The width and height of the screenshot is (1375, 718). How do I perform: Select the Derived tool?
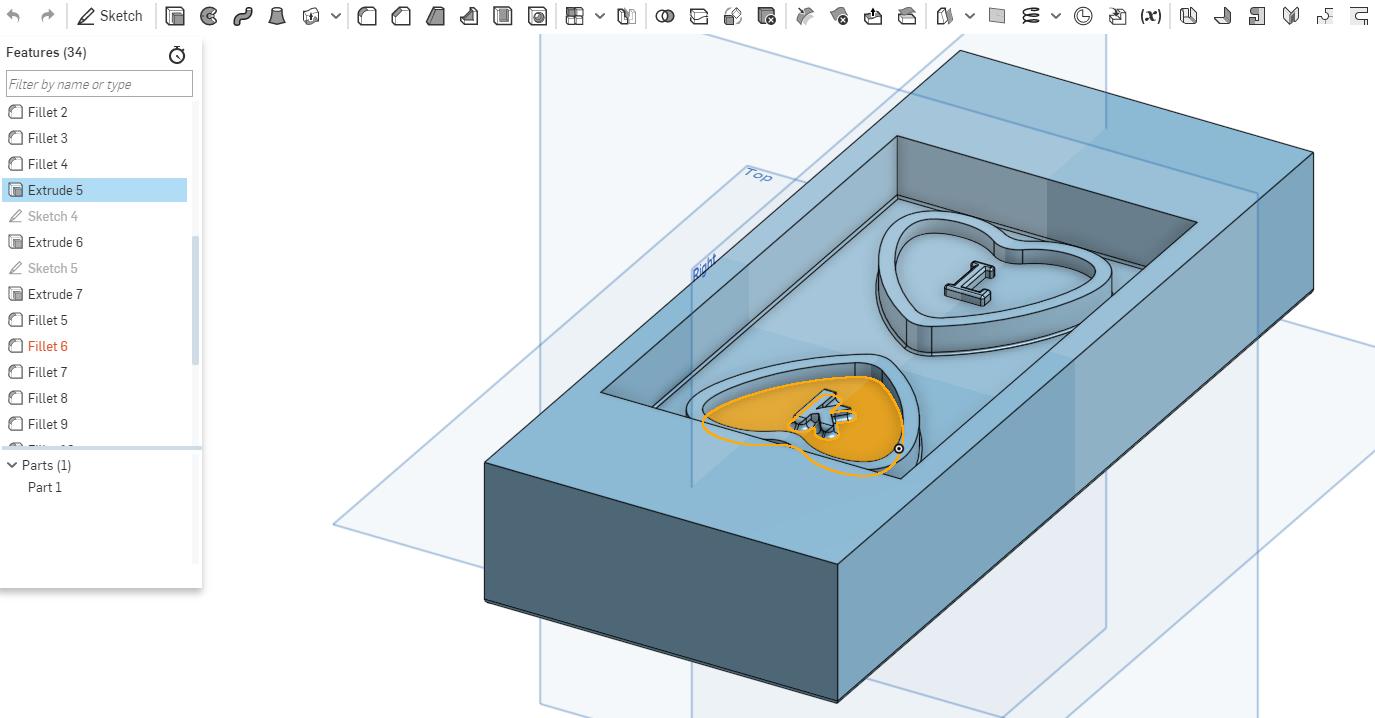pyautogui.click(x=1117, y=16)
